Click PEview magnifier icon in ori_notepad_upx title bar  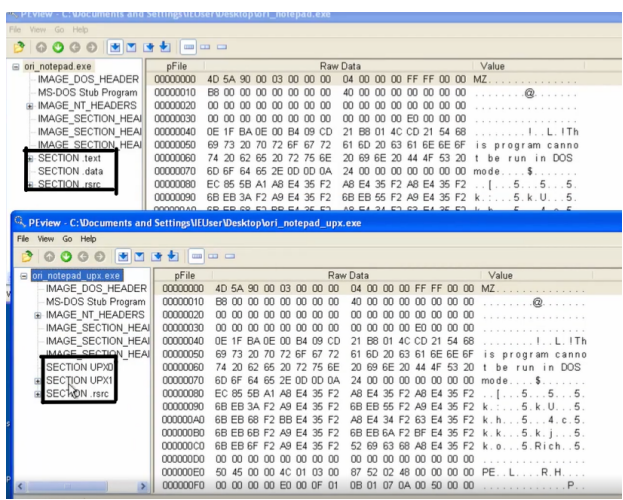pyautogui.click(x=19, y=222)
